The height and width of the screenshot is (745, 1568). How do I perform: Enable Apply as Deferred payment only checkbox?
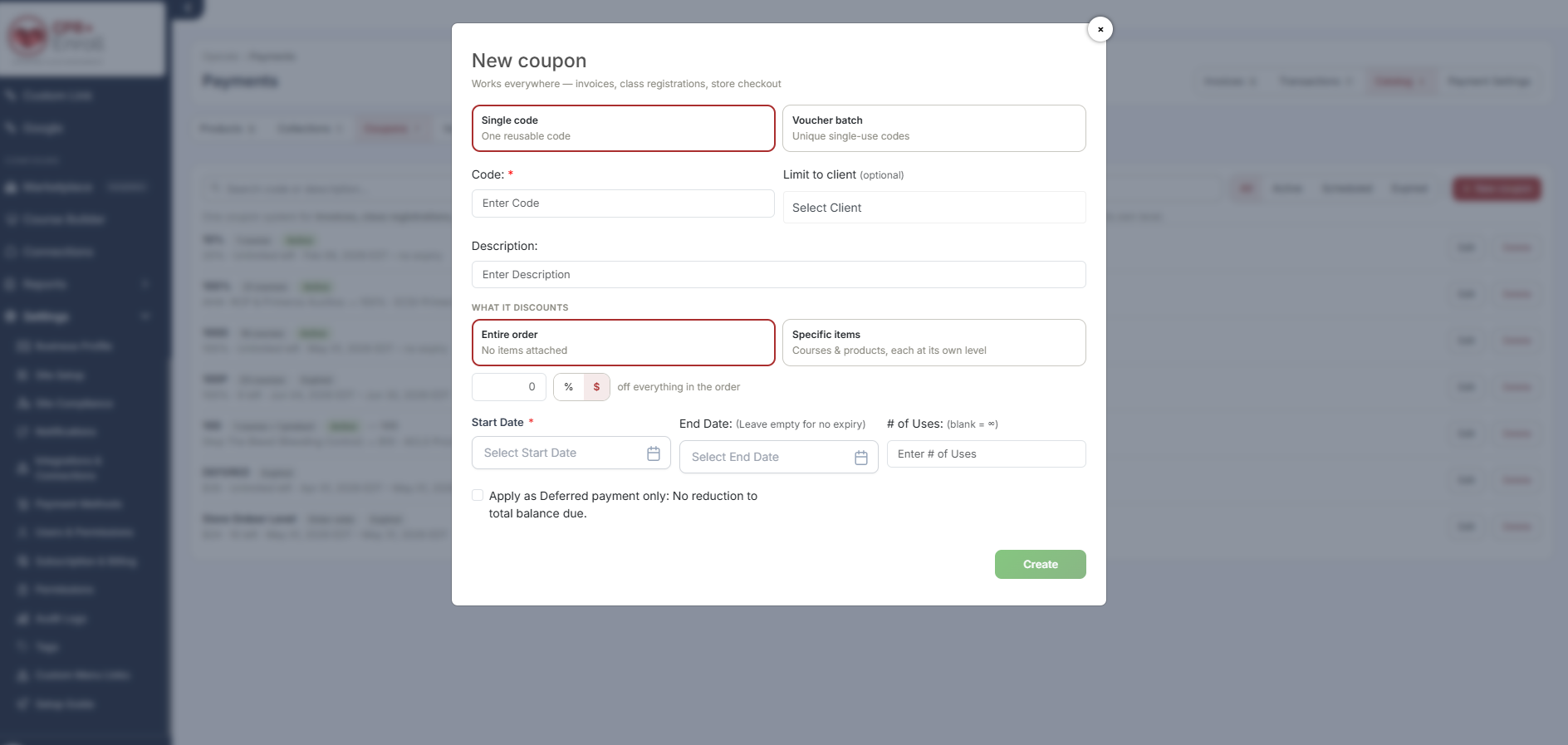coord(478,495)
